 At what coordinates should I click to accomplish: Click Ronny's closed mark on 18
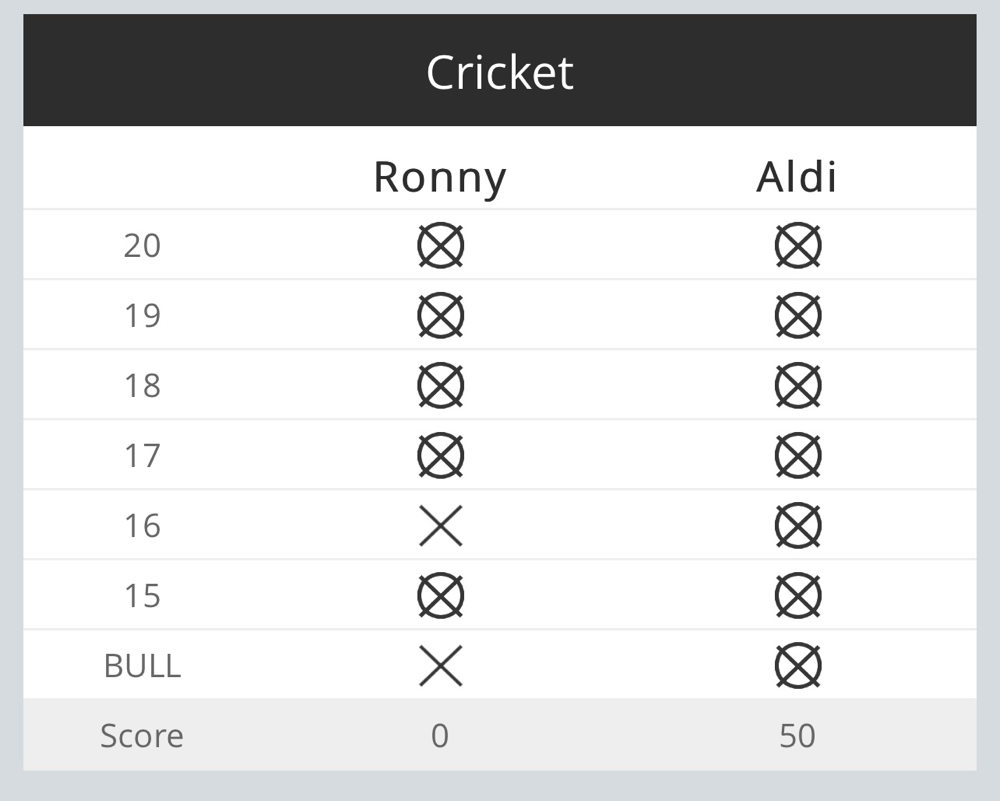click(441, 386)
